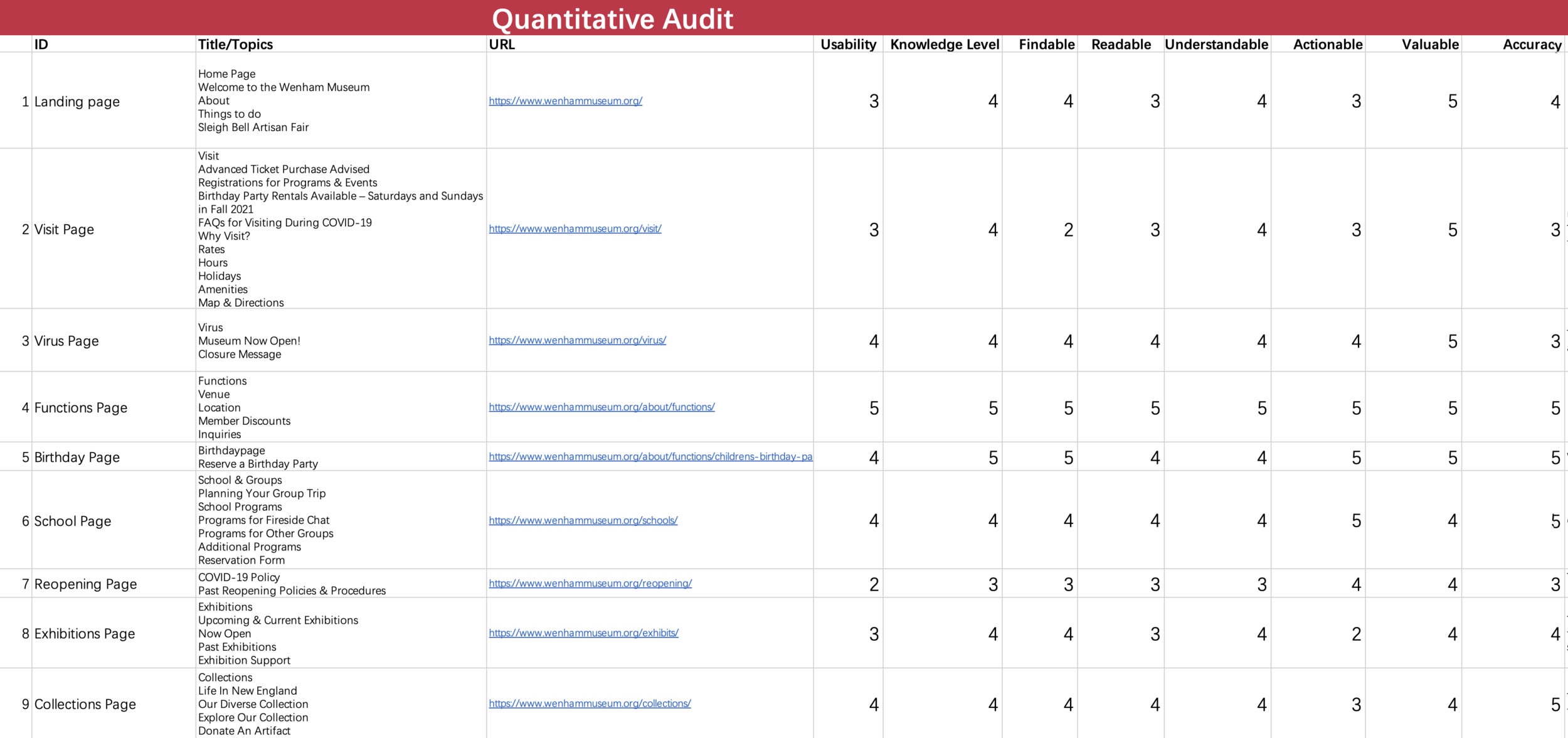
Task: Click the Findable column header
Action: point(1046,45)
